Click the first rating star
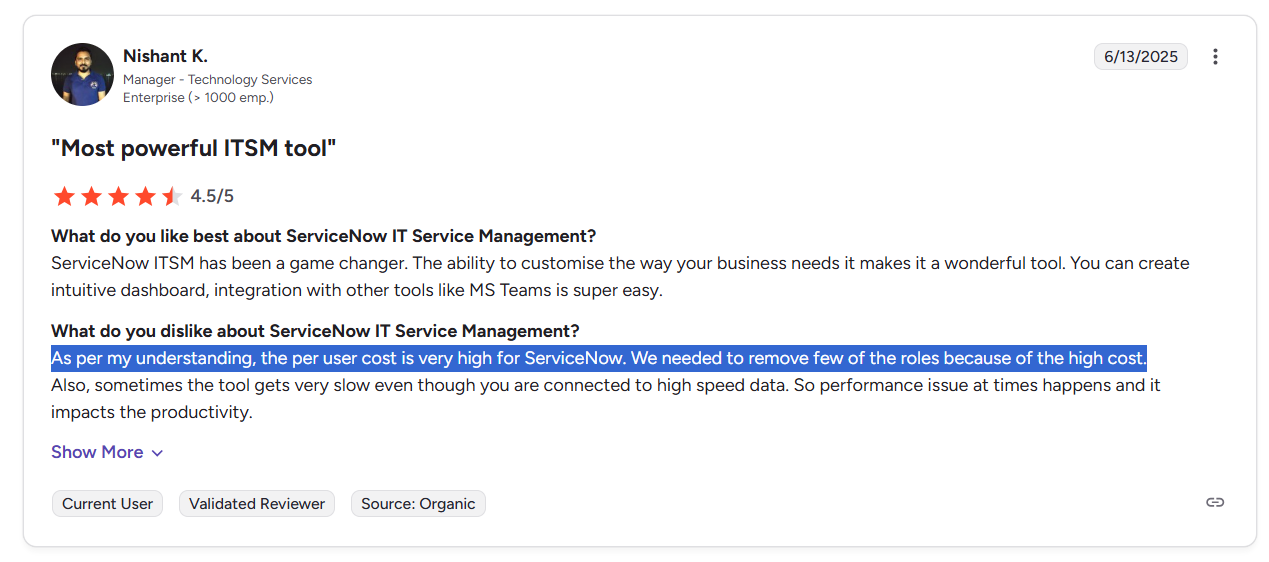Viewport: 1269px width, 562px height. pos(64,196)
